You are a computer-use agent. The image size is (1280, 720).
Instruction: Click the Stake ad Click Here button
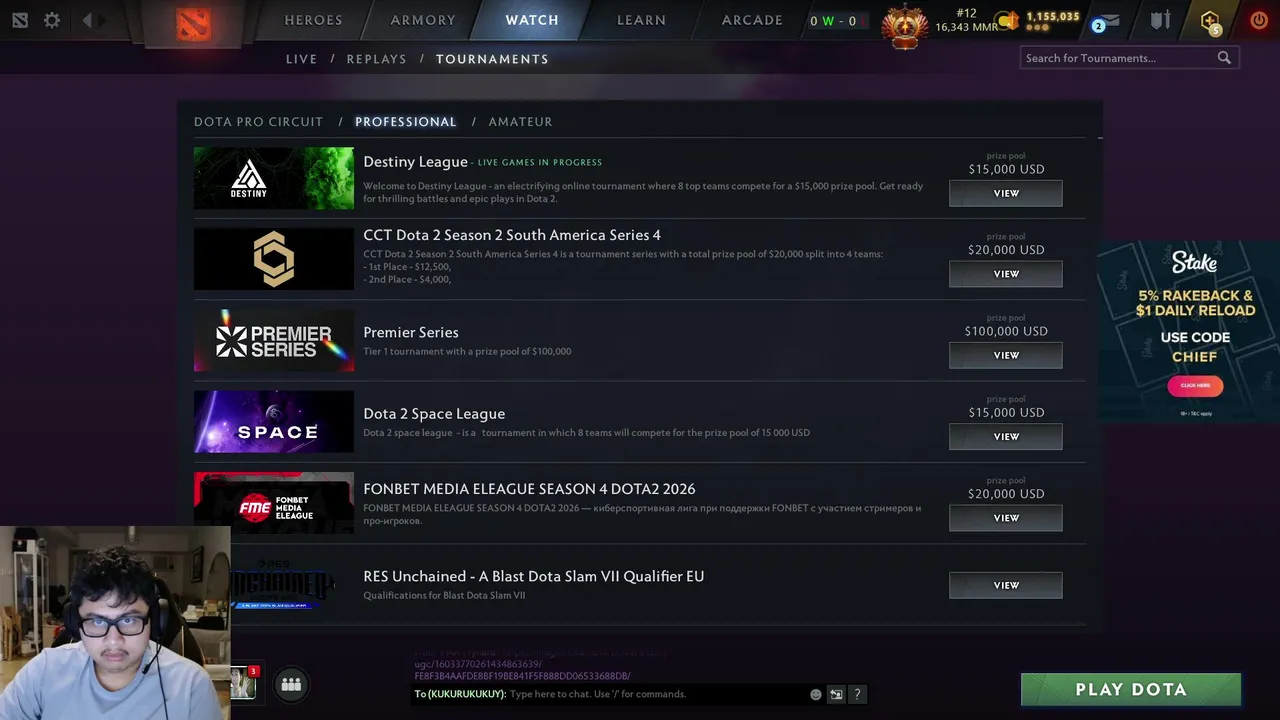(1195, 385)
